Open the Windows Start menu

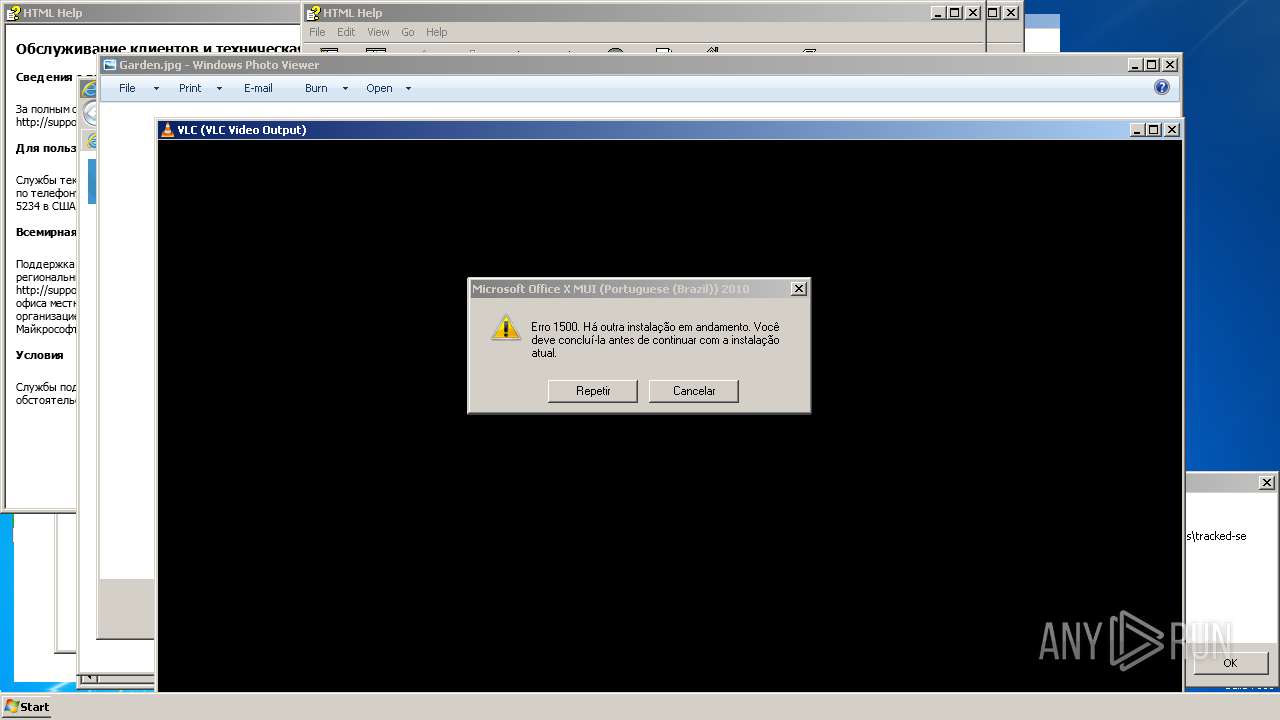pyautogui.click(x=27, y=706)
